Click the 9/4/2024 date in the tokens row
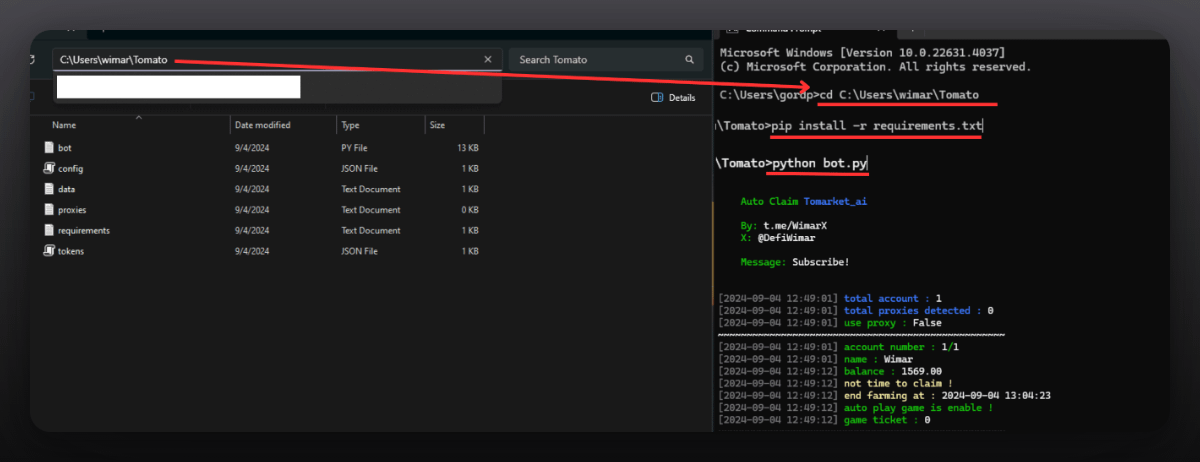The width and height of the screenshot is (1200, 462). pos(252,251)
